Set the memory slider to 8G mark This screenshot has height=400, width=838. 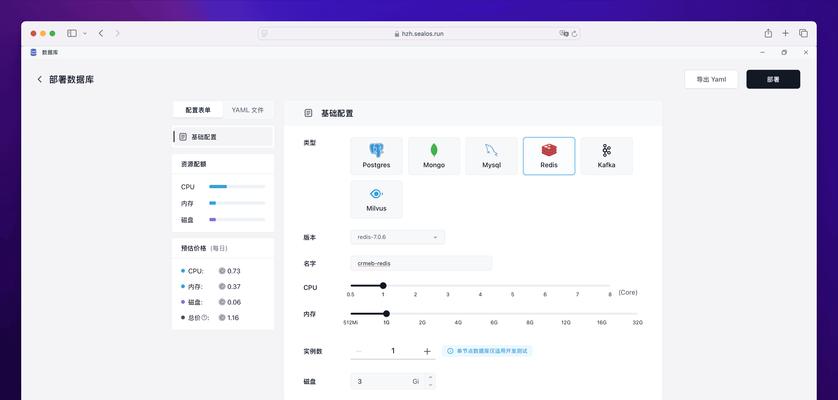[530, 313]
